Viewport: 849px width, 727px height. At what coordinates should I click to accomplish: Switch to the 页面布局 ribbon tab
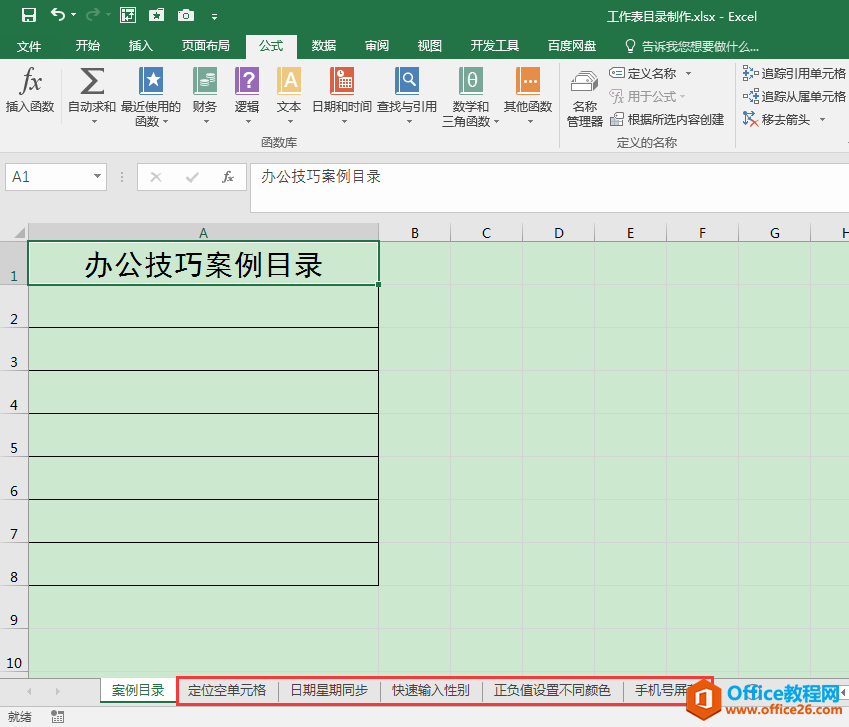[x=205, y=45]
